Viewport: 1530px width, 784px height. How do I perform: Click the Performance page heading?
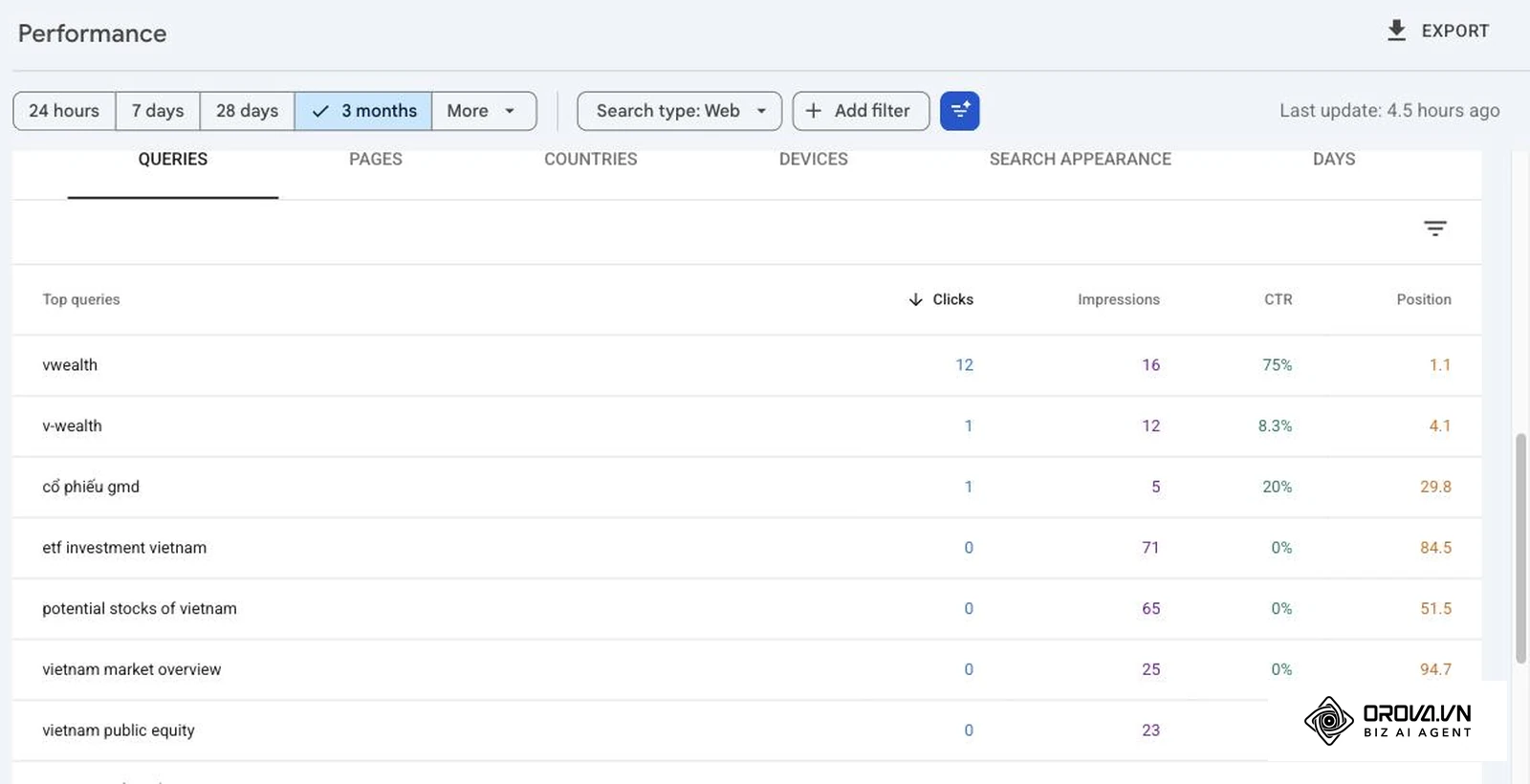point(92,33)
